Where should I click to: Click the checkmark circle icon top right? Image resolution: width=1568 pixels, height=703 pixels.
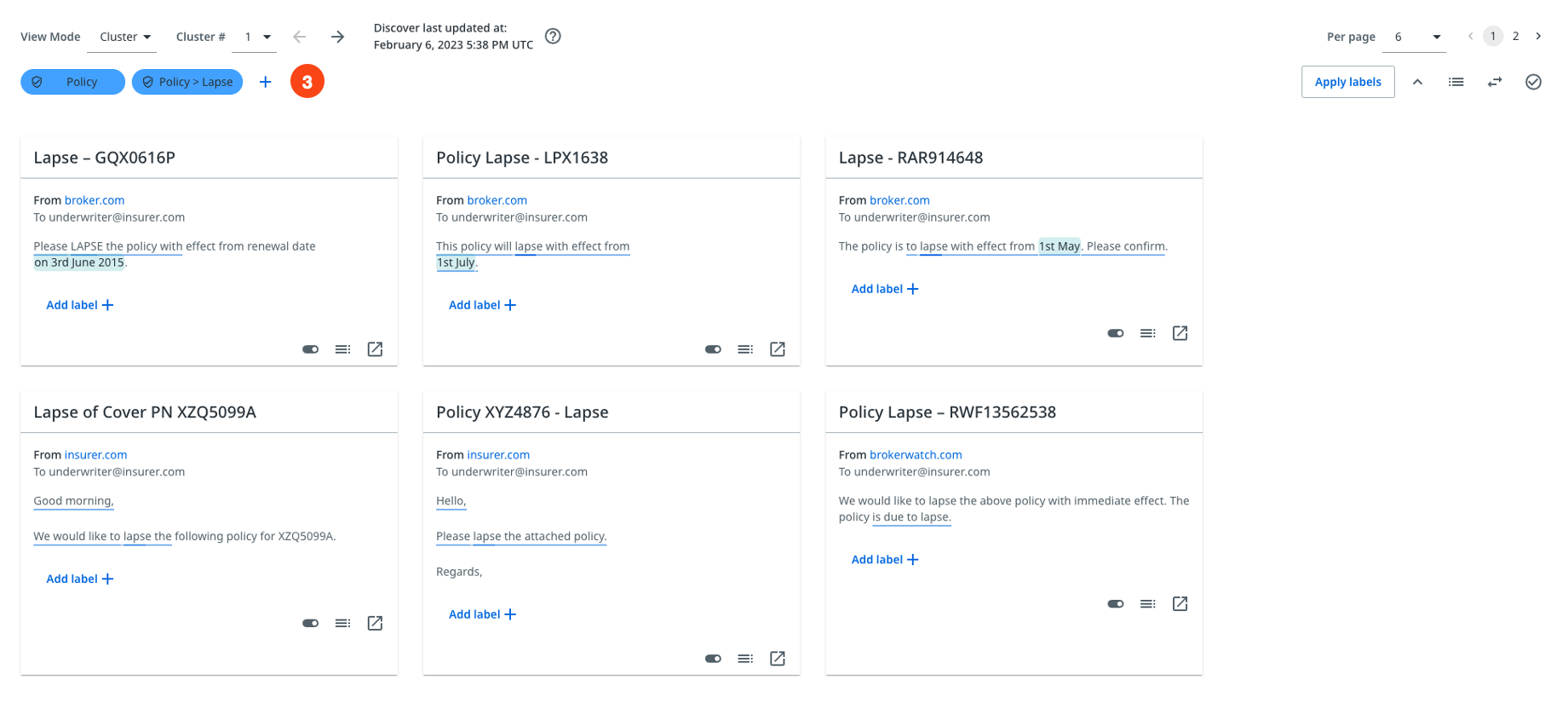[x=1533, y=82]
